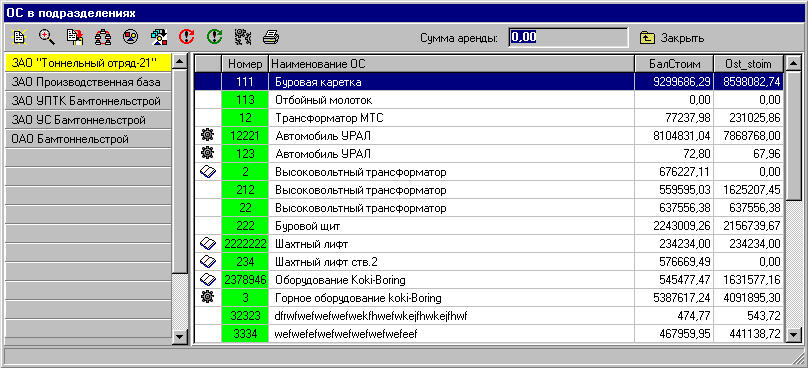This screenshot has width=808, height=368.
Task: Click the Сумма аренды input field
Action: point(568,38)
